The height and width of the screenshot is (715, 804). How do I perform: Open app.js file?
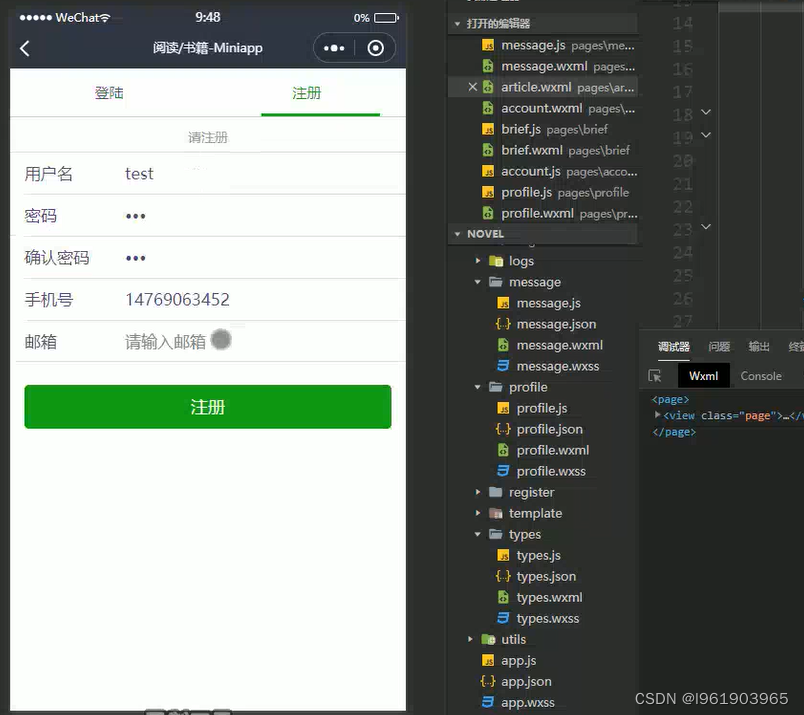pyautogui.click(x=509, y=661)
